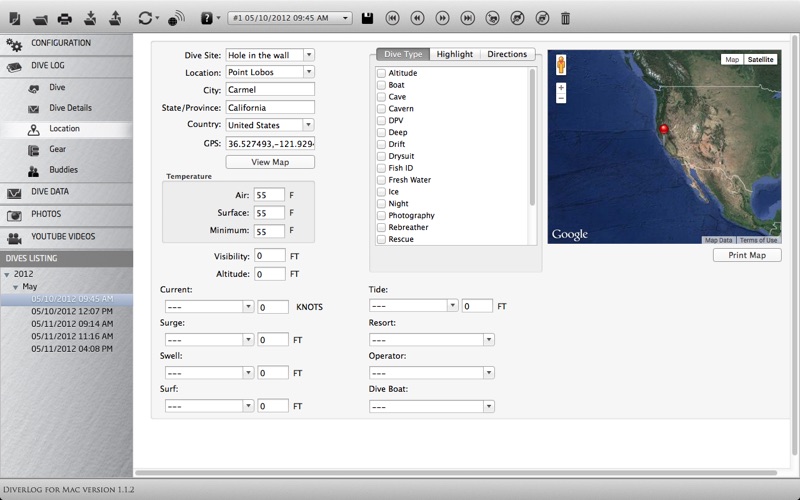Tick the Drift dive type
Viewport: 800px width, 500px height.
(x=381, y=144)
